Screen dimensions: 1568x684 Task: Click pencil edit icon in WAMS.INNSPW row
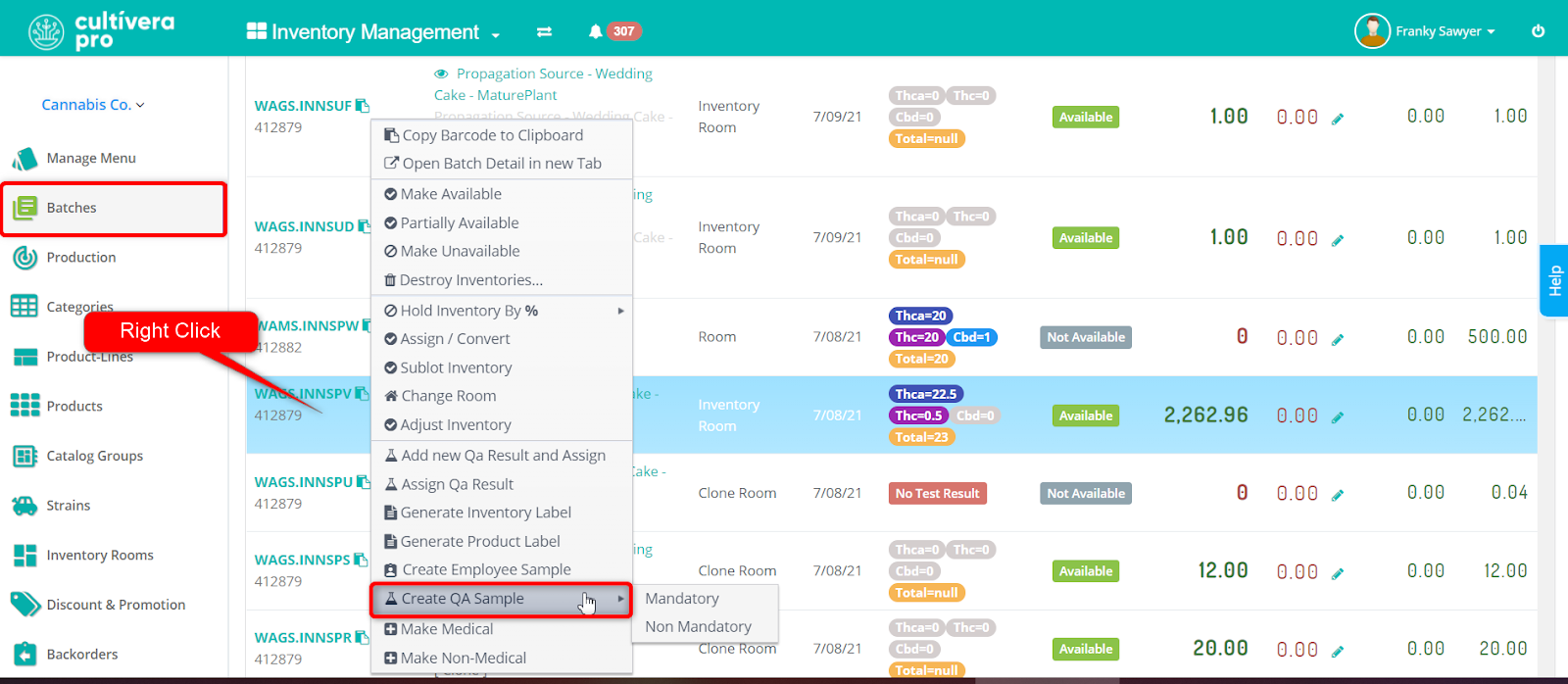1338,339
